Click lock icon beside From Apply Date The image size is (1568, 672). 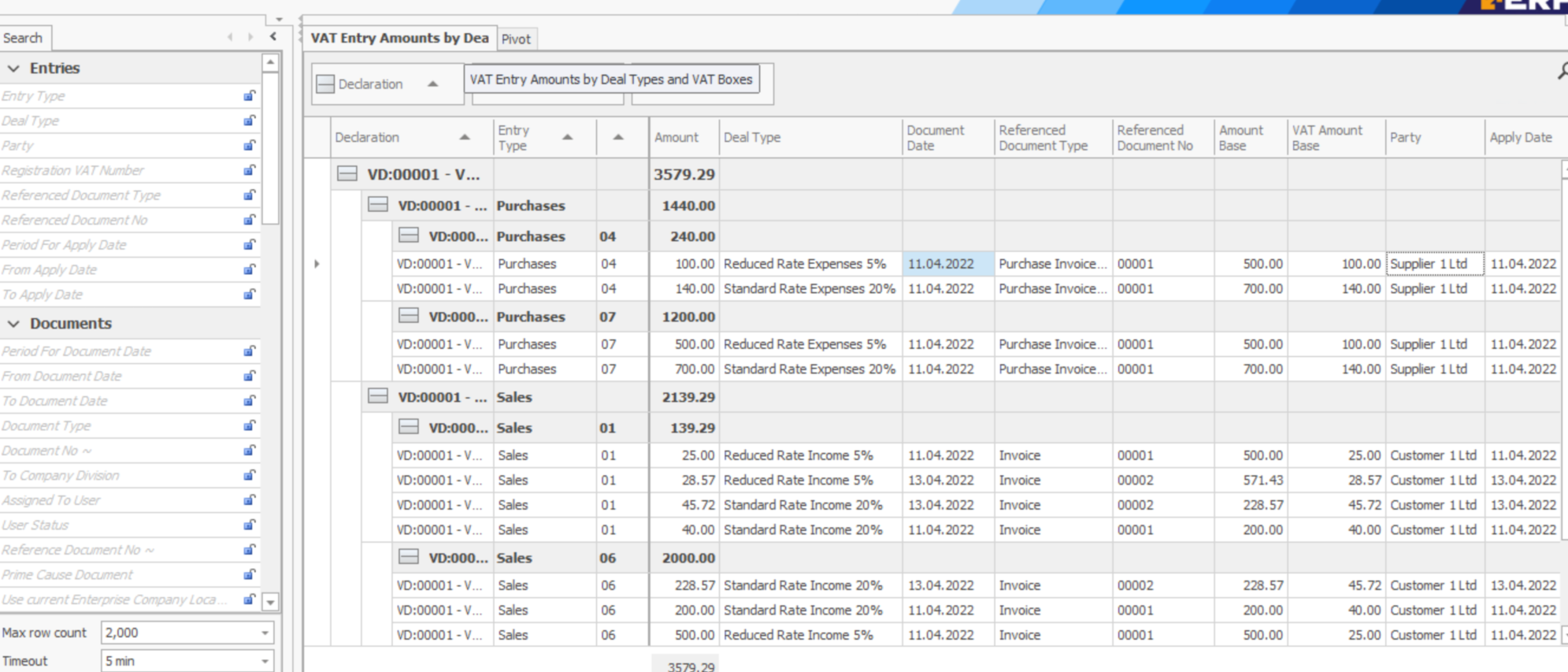249,269
